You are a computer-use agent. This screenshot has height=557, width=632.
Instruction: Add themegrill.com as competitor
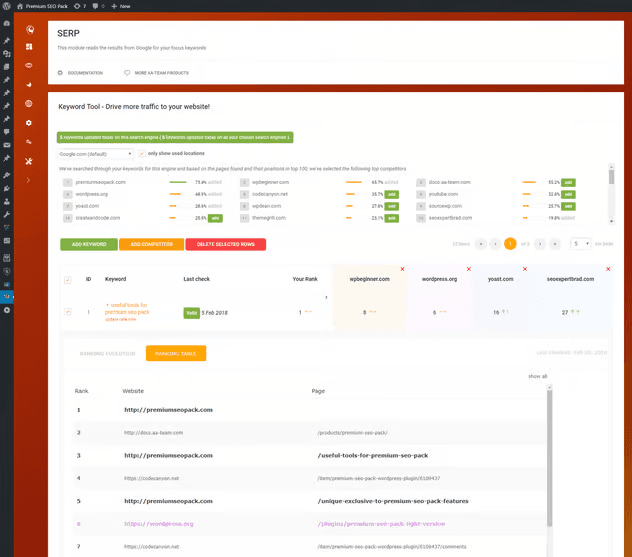(x=391, y=218)
